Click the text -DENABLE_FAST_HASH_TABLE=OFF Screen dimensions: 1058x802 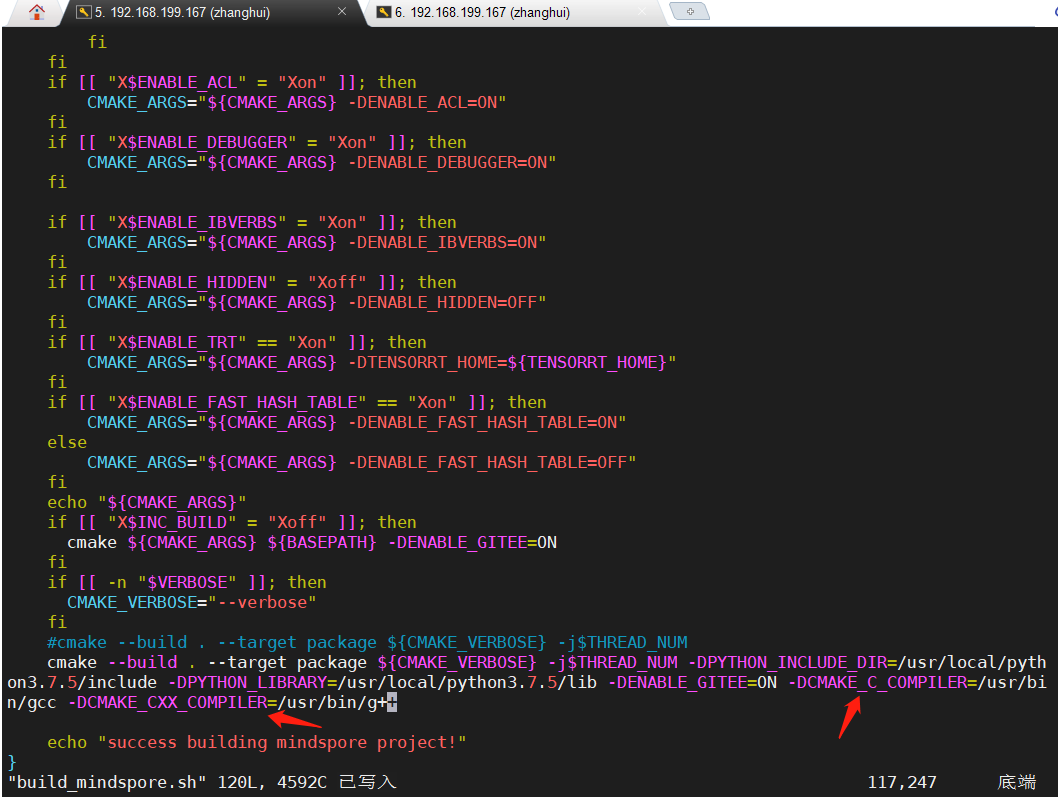point(487,462)
